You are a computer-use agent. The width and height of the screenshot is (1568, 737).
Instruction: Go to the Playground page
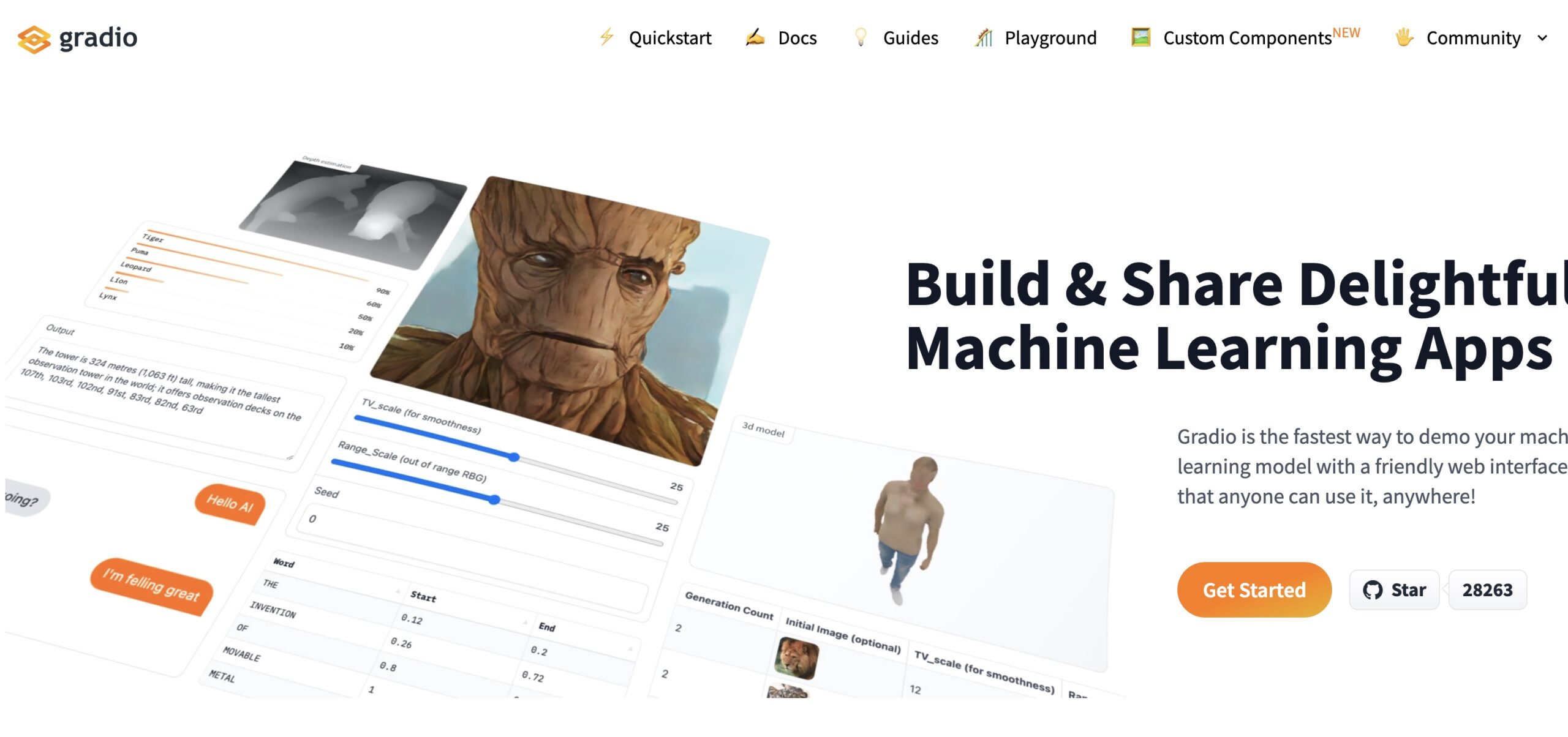[x=1050, y=38]
